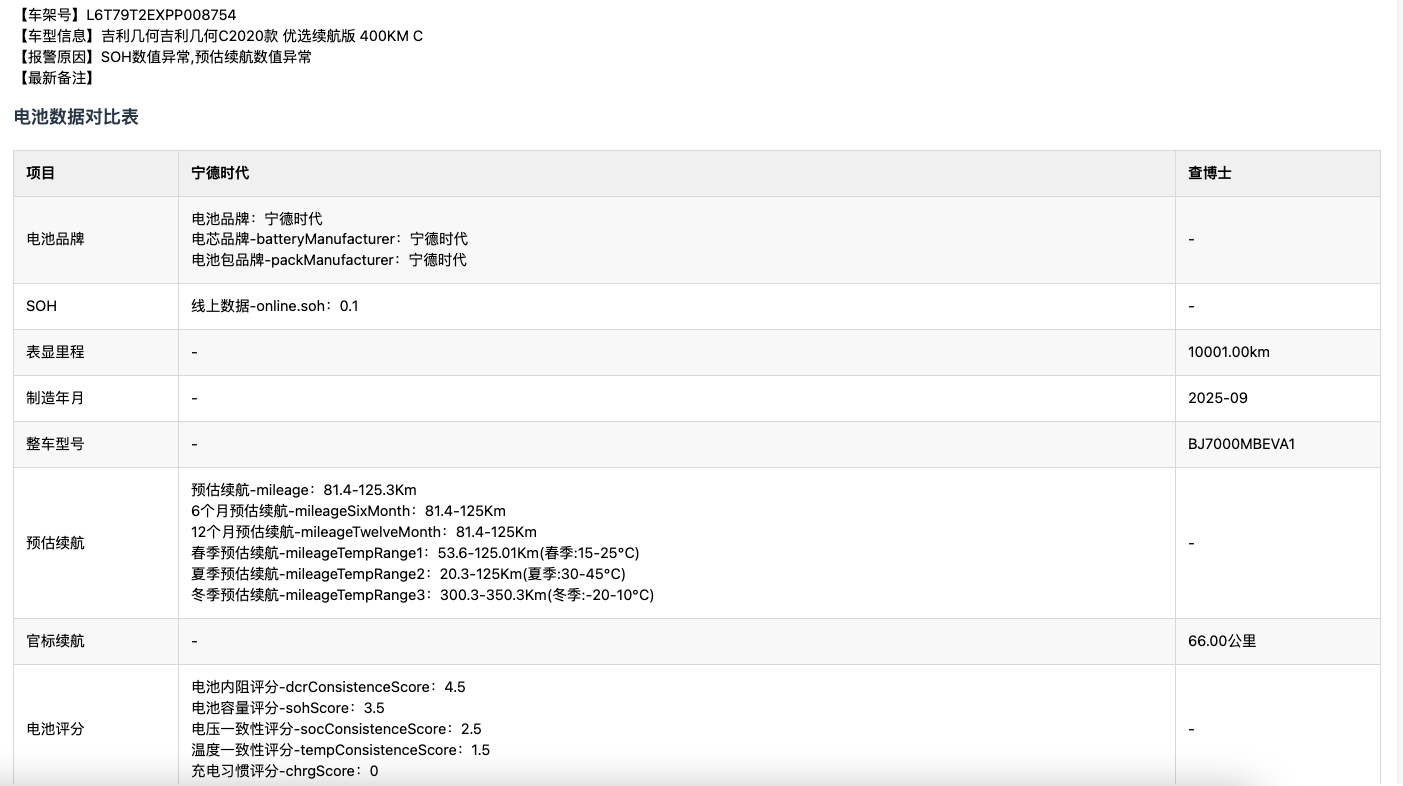Click the 制造年月 row label
The height and width of the screenshot is (786, 1403).
coord(55,399)
